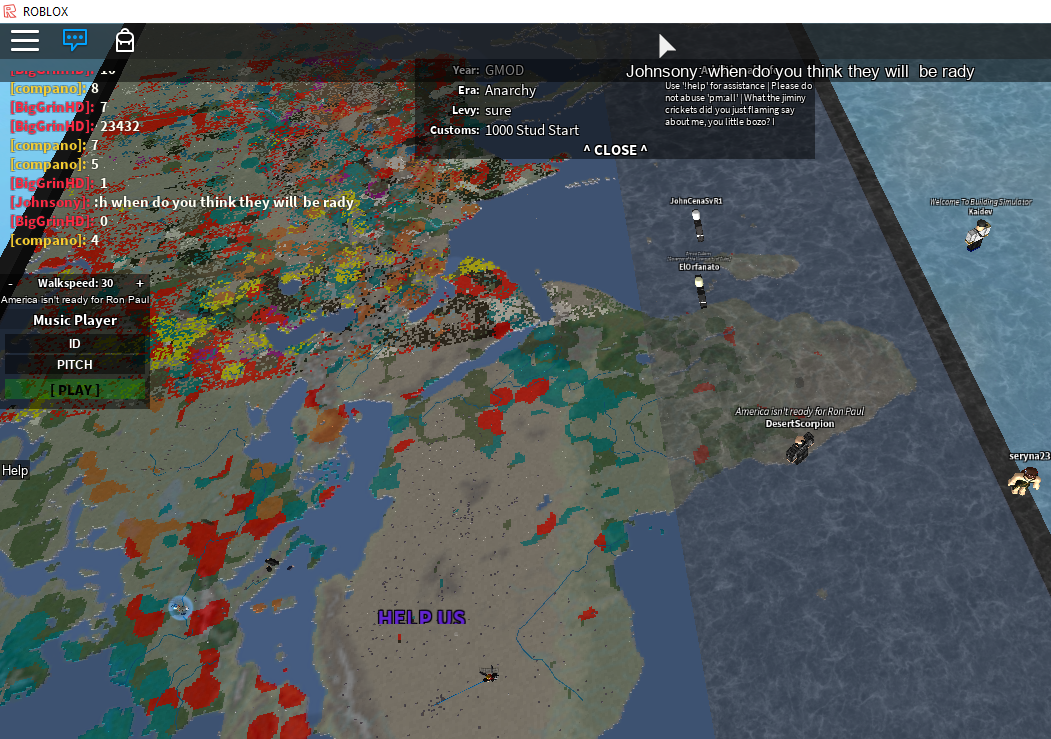This screenshot has width=1051, height=739.
Task: Click the PITCH input field
Action: tap(74, 364)
